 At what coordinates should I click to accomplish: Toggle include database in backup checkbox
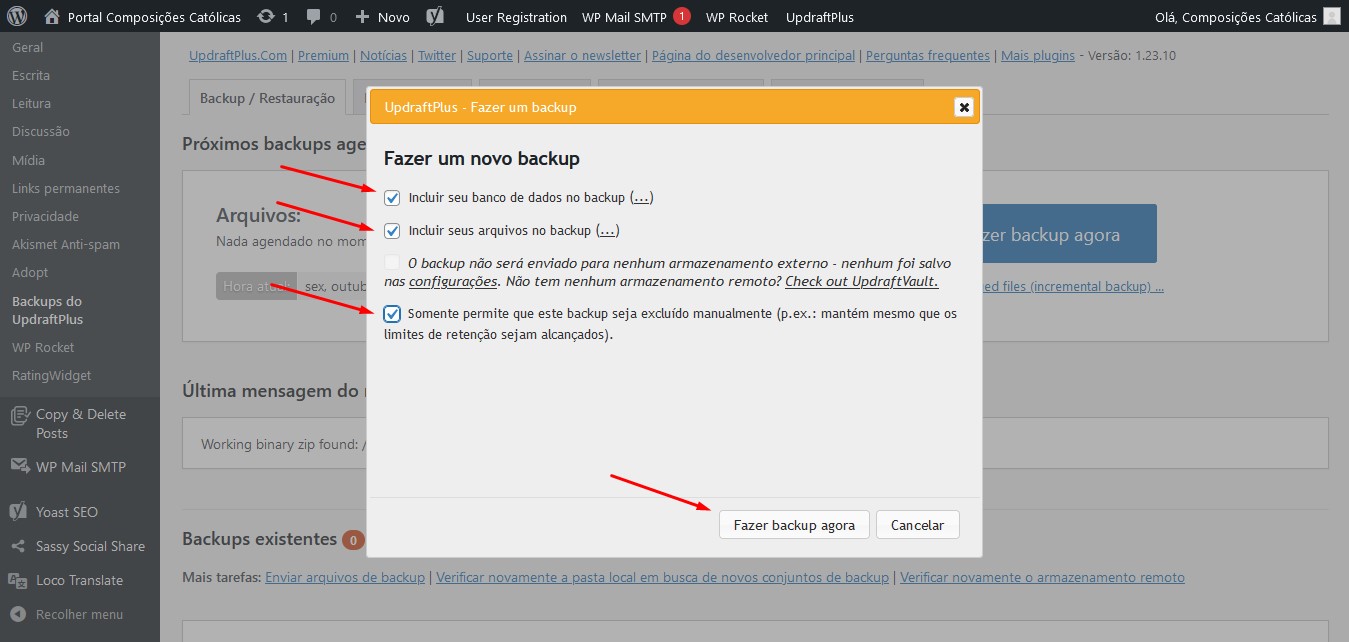[392, 198]
